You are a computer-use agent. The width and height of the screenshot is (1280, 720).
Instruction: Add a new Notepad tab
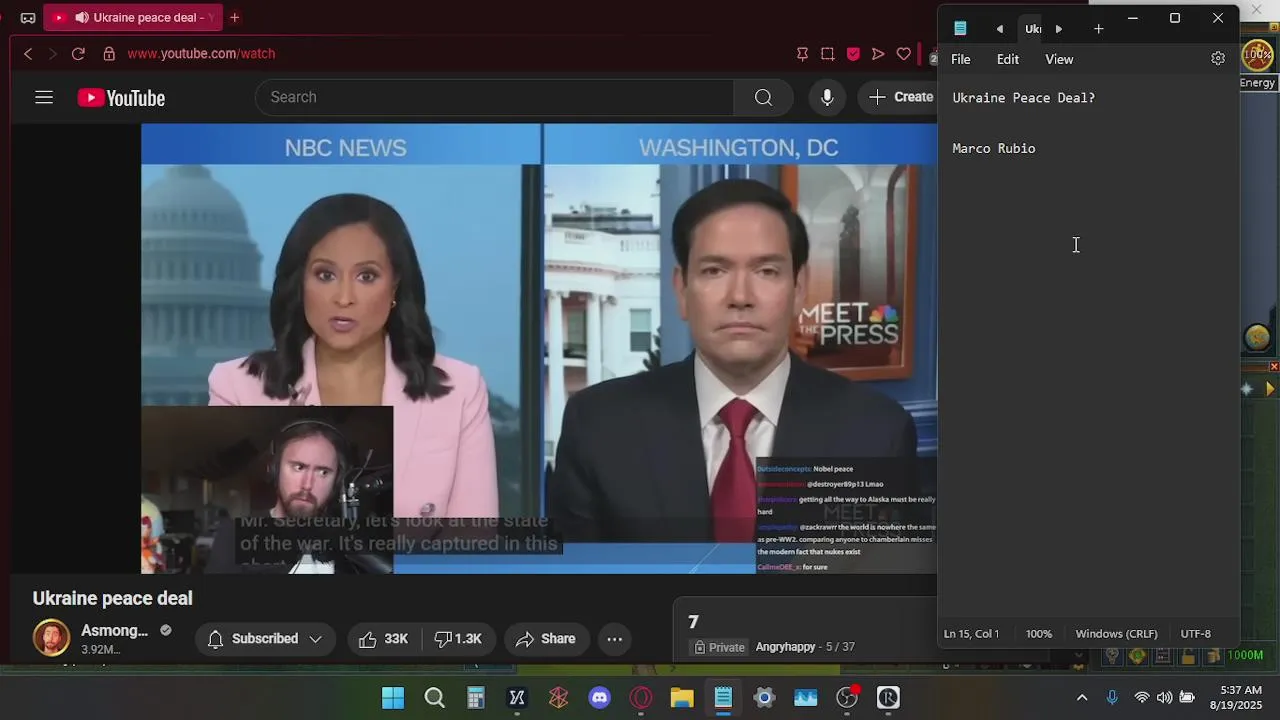(1098, 29)
